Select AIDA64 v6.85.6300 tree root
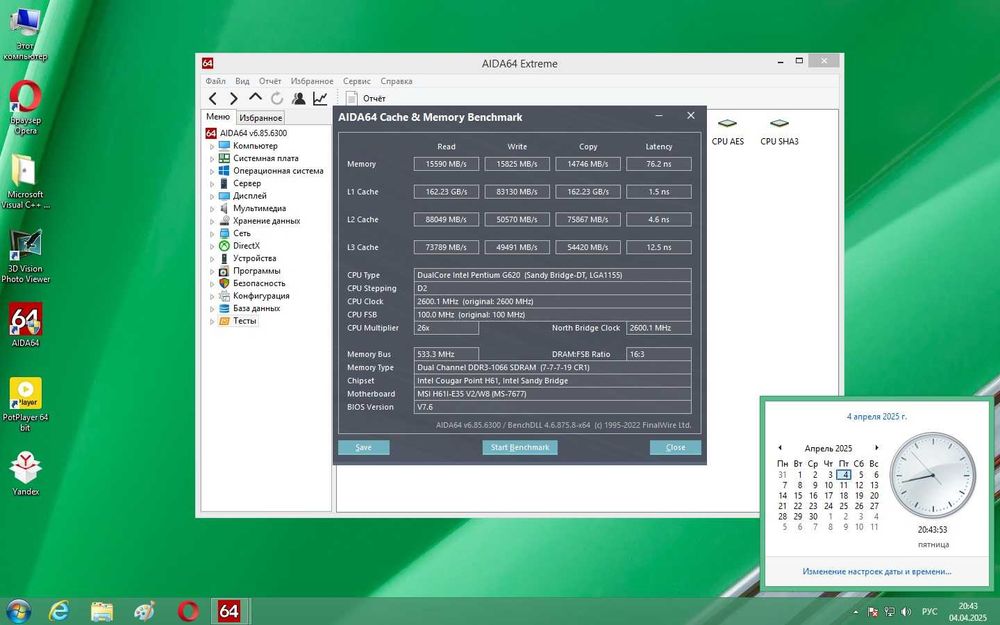This screenshot has height=625, width=1000. pyautogui.click(x=246, y=133)
